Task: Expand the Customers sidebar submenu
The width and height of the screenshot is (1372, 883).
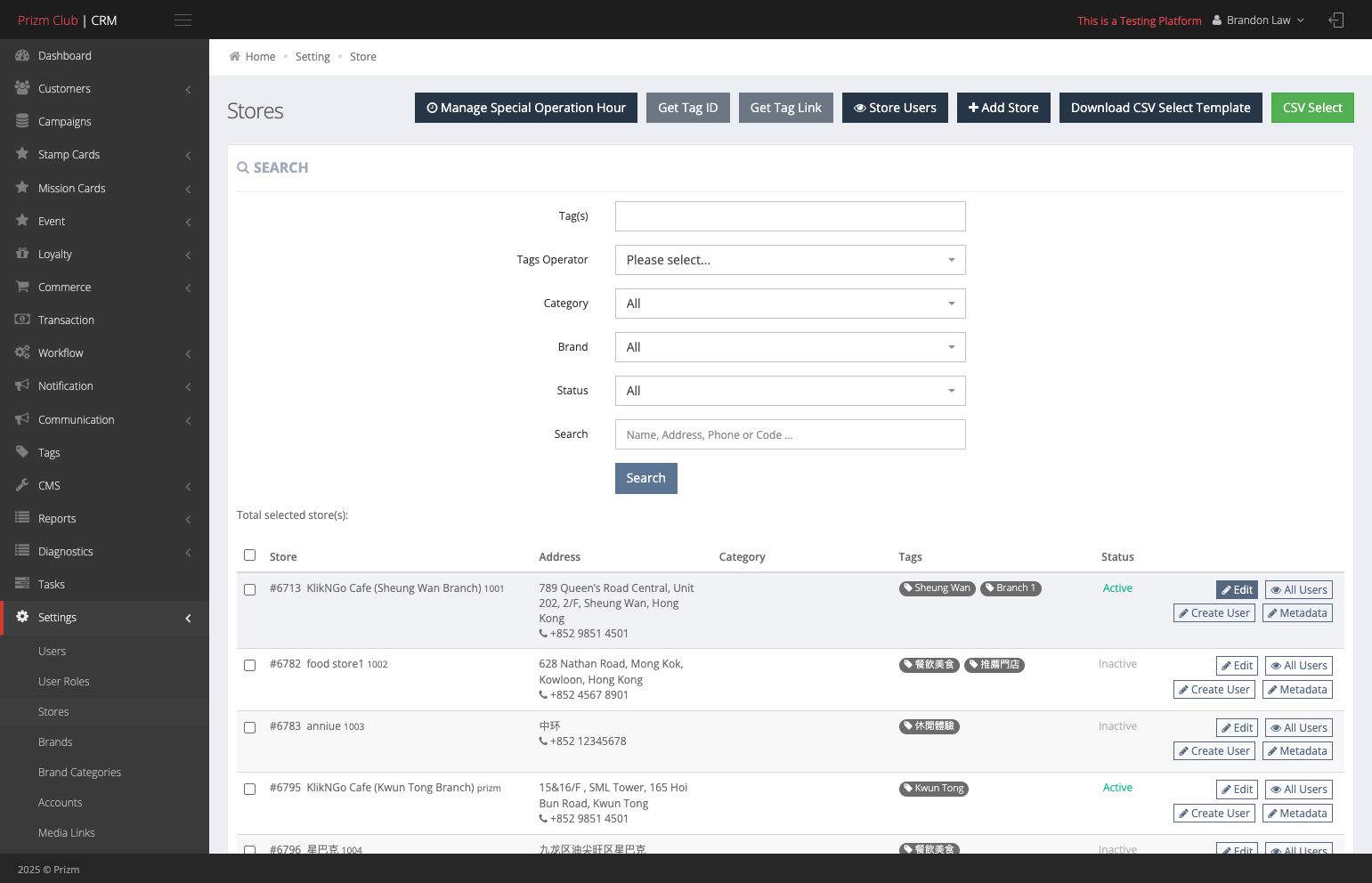Action: click(104, 88)
